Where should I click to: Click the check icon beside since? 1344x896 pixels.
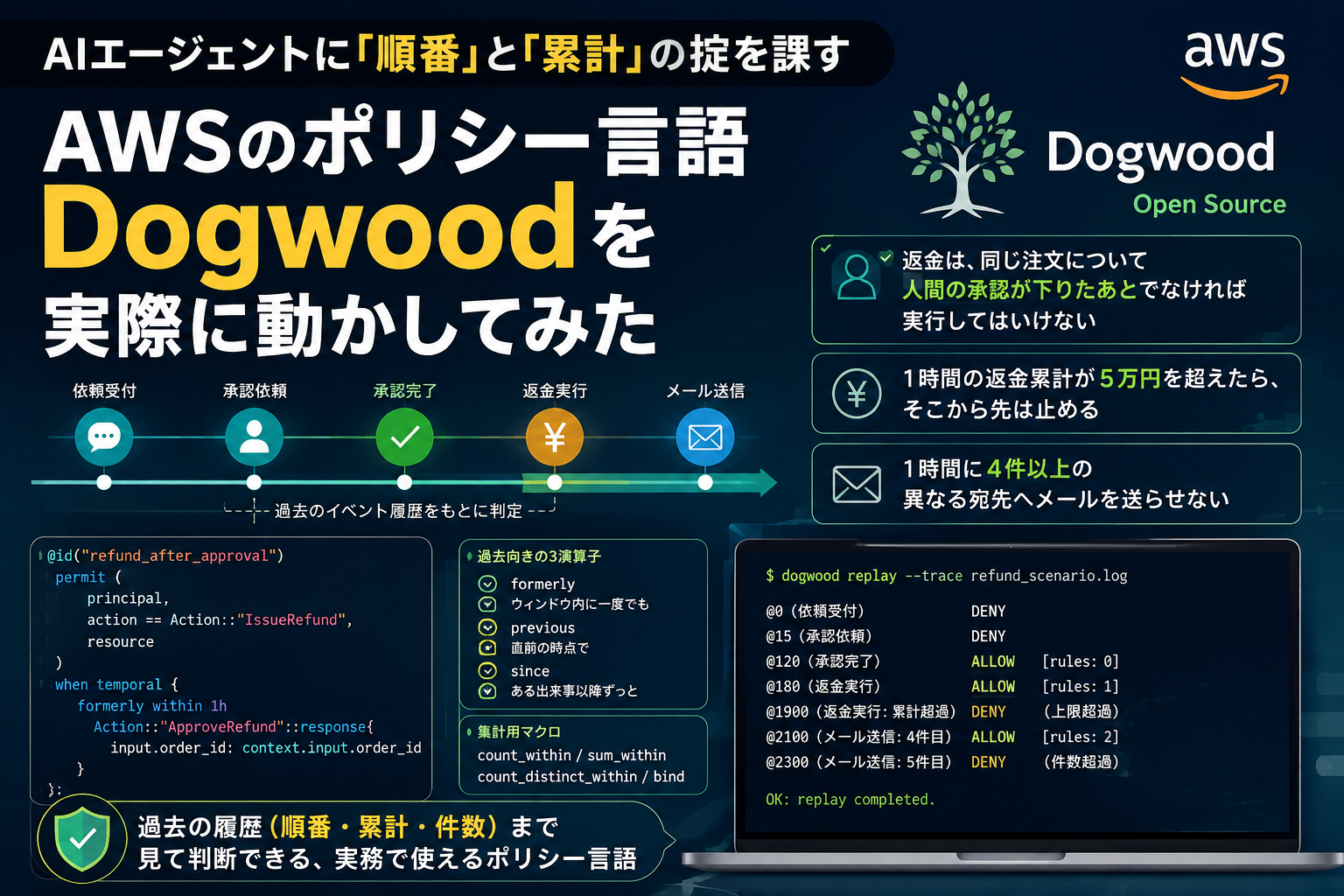487,671
